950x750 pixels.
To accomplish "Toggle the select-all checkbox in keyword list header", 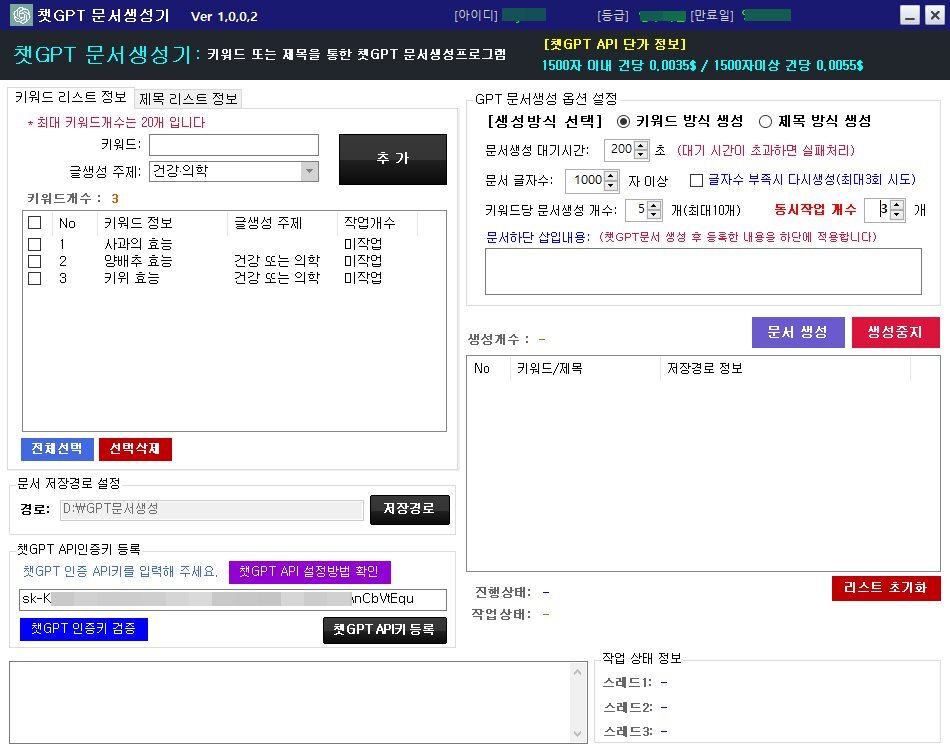I will (x=35, y=222).
